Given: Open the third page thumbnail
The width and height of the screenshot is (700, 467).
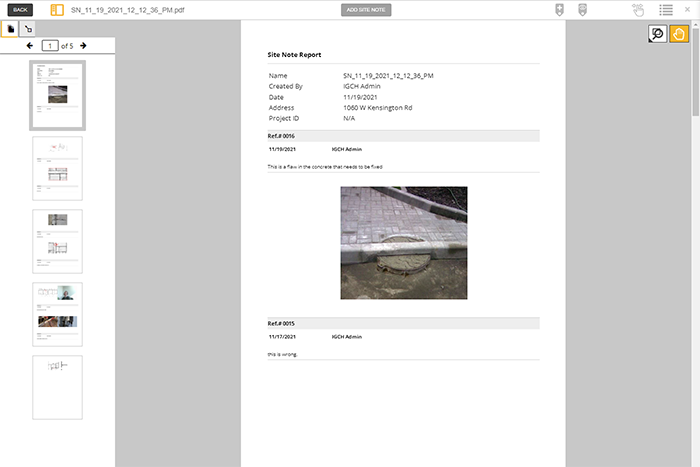Looking at the screenshot, I should pos(57,241).
